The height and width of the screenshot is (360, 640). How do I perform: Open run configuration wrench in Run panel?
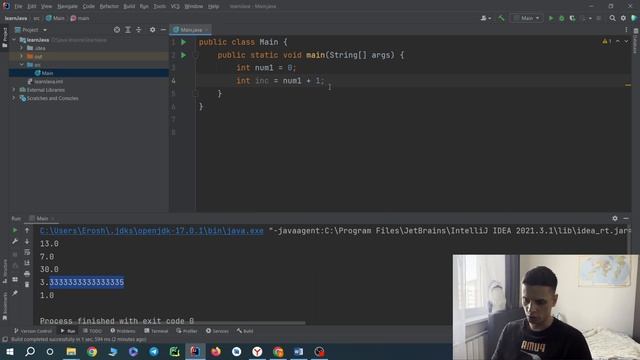coord(15,241)
